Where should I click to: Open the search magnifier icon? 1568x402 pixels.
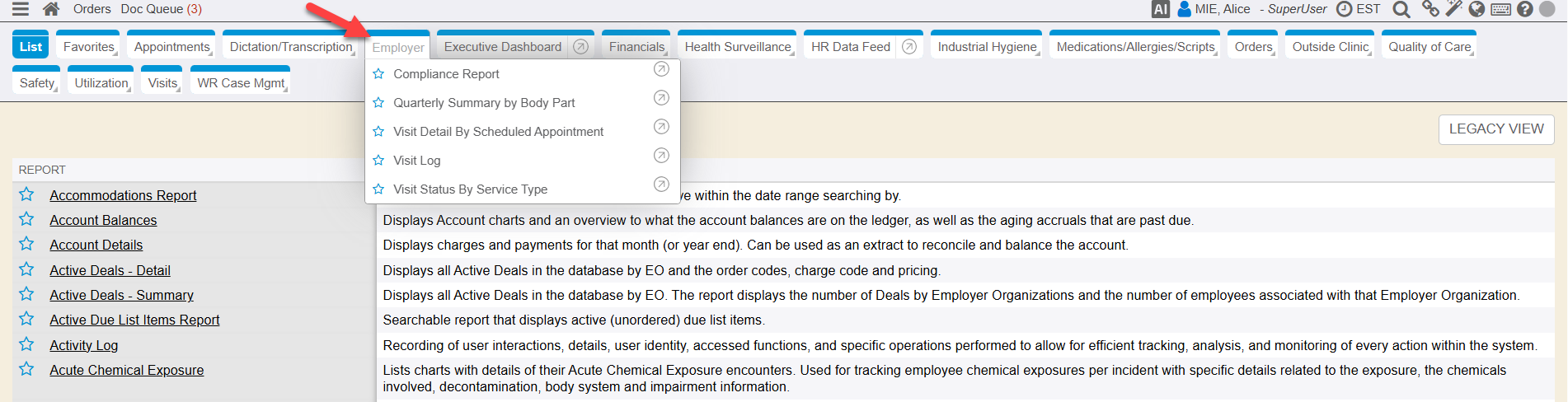coord(1401,9)
